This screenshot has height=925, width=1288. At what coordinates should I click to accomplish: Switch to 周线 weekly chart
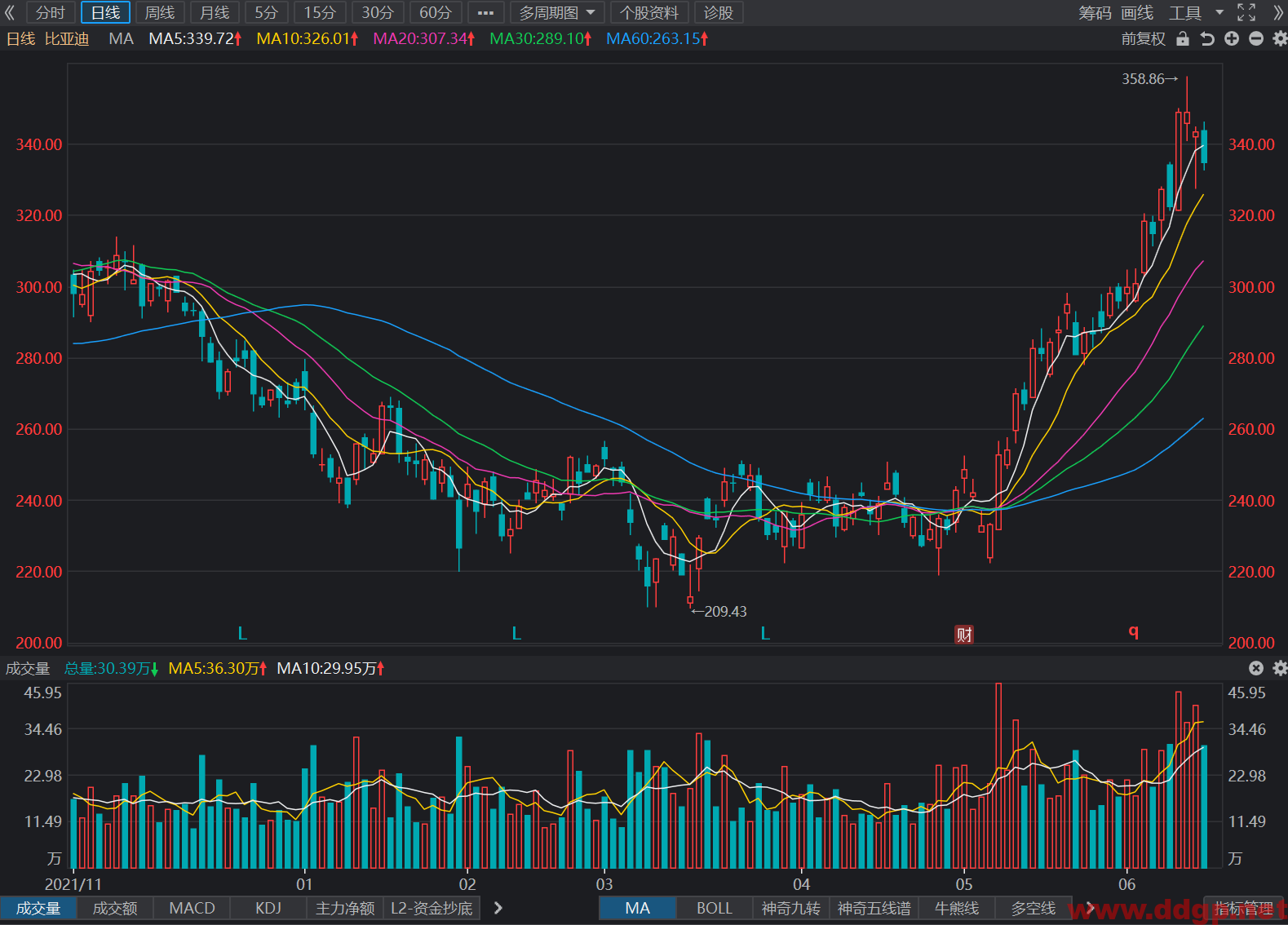[x=160, y=13]
